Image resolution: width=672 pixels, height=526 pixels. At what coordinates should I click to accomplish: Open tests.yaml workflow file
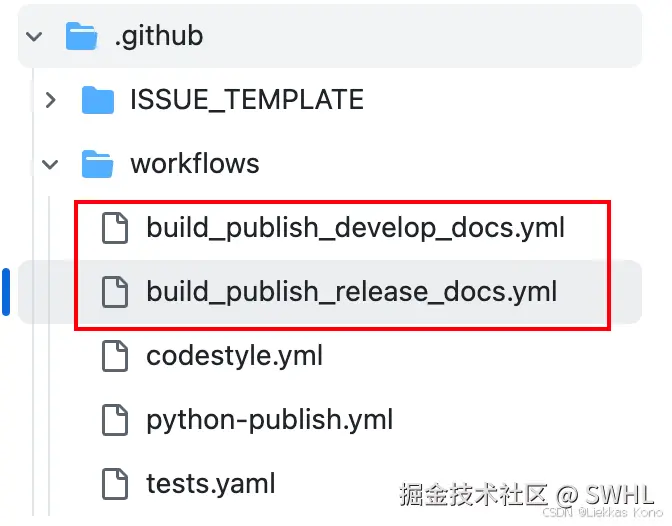(210, 484)
